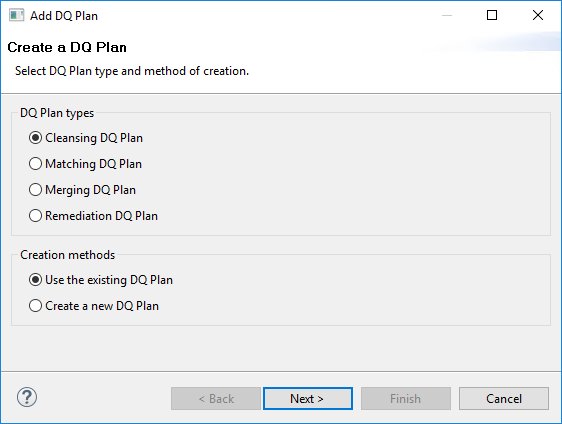Screen dimensions: 562x424
Task: Click the greyed-out < Back button
Action: [216, 399]
